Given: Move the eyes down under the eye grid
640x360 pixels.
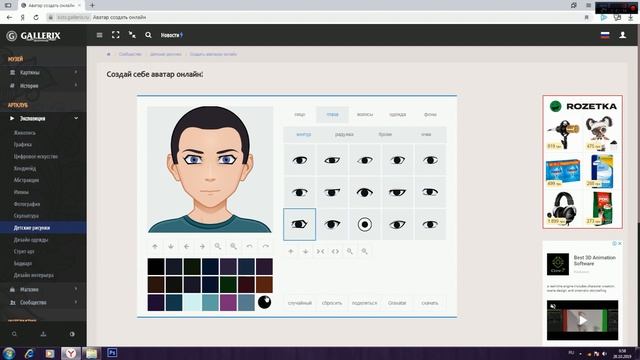Looking at the screenshot, I should (x=305, y=251).
